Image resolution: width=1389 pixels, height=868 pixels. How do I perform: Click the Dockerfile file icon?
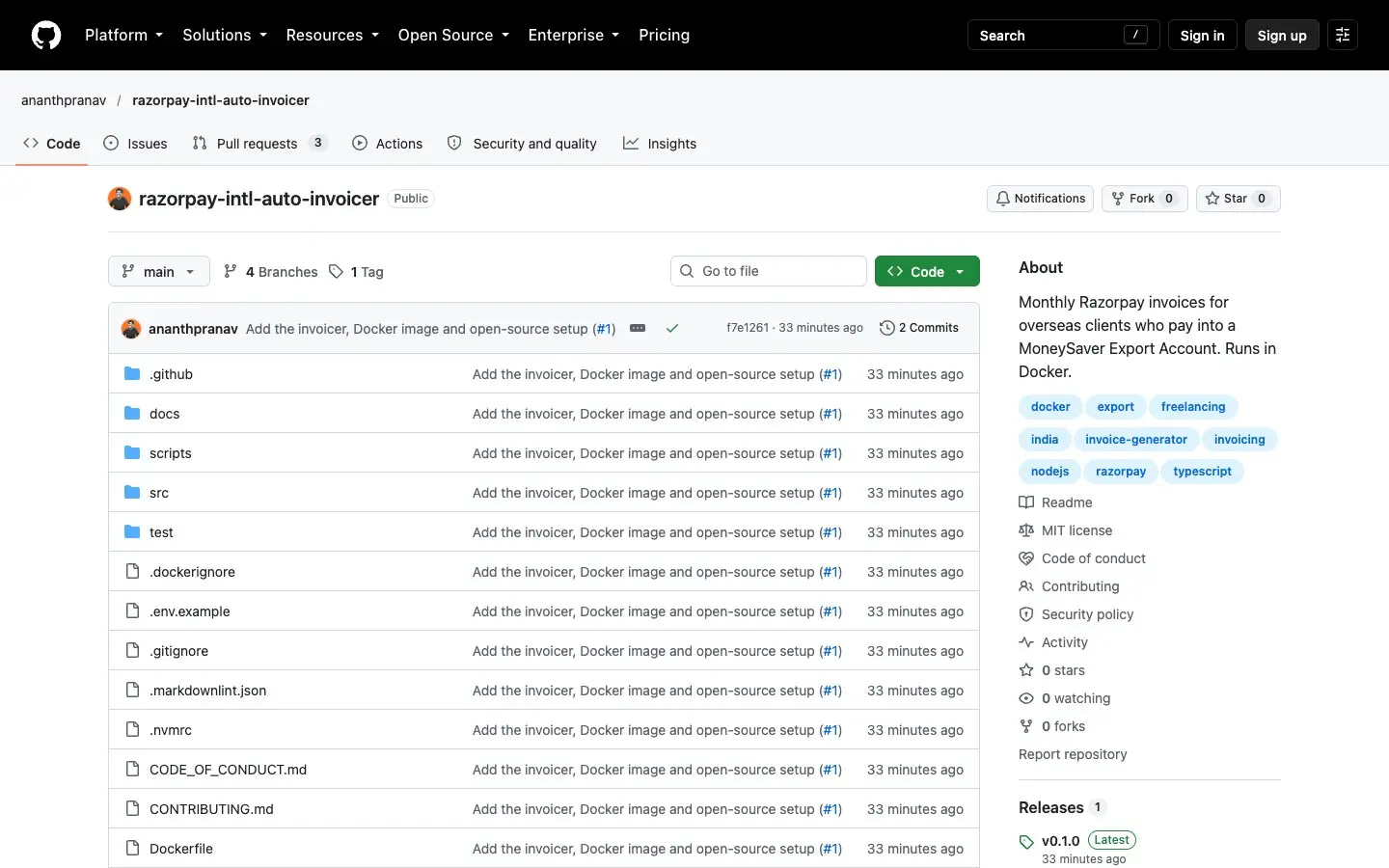point(132,849)
